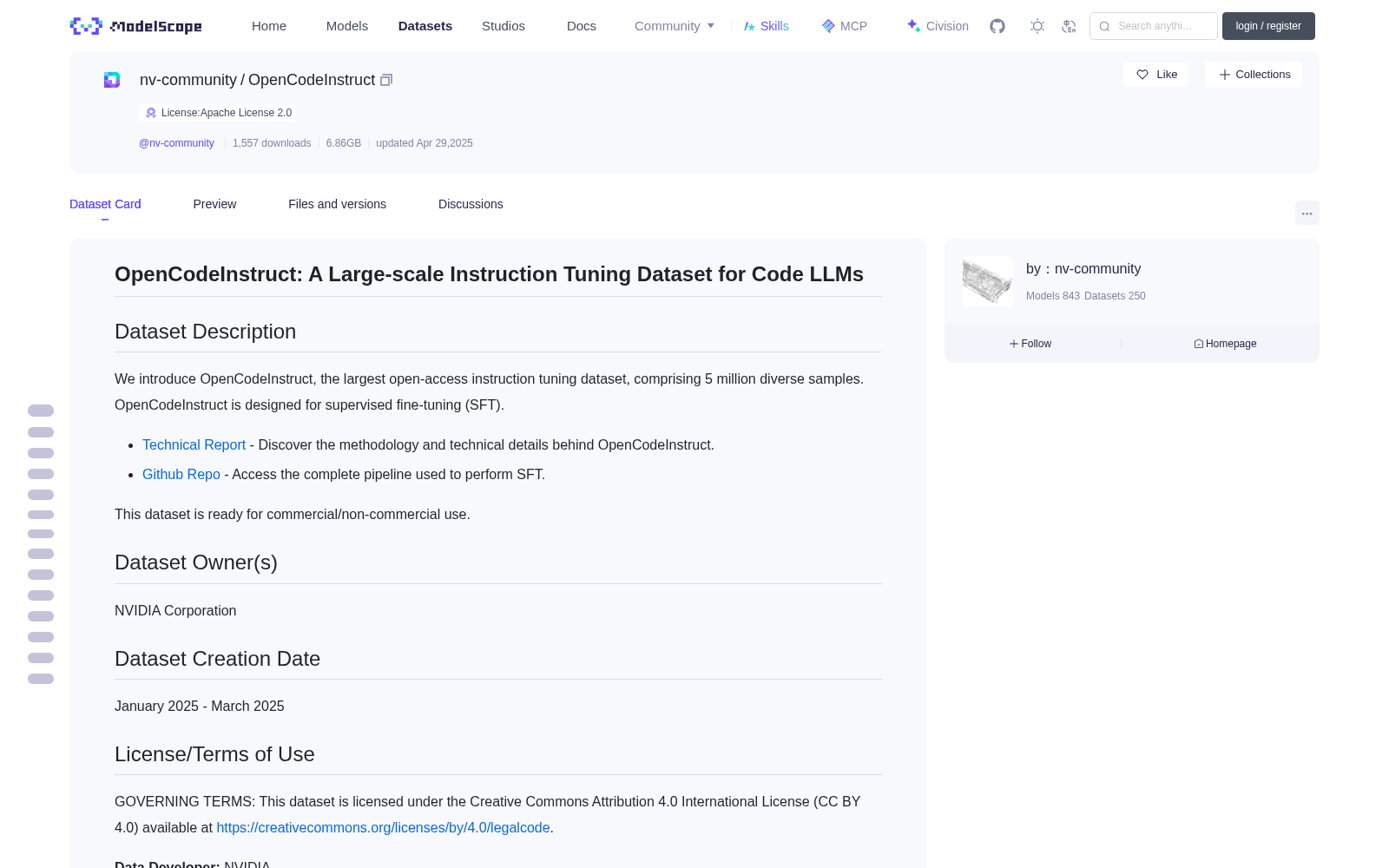Viewport: 1389px width, 868px height.
Task: Open the nv-community Homepage
Action: click(1225, 344)
